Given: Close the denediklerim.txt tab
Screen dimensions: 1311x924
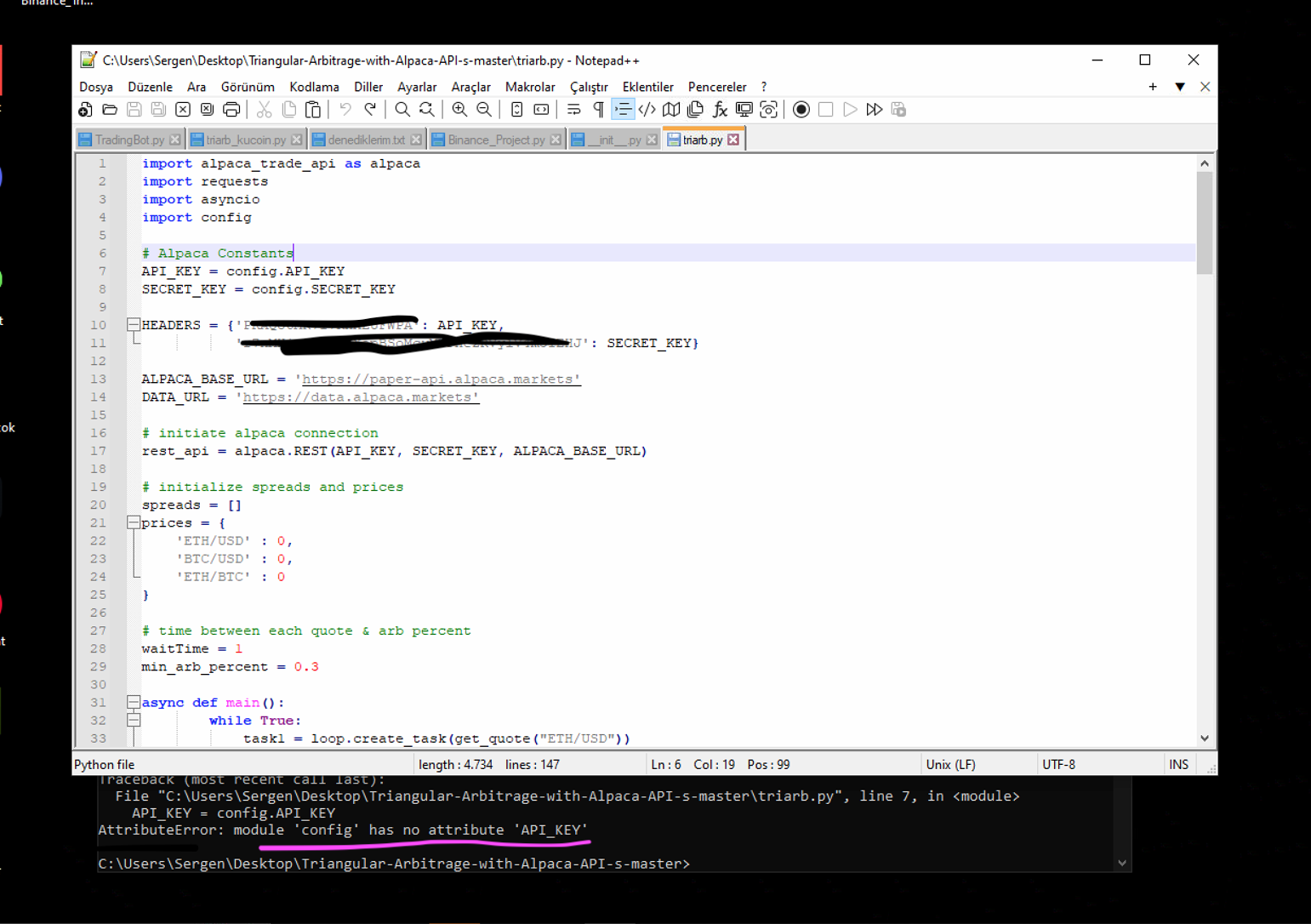Looking at the screenshot, I should [416, 140].
